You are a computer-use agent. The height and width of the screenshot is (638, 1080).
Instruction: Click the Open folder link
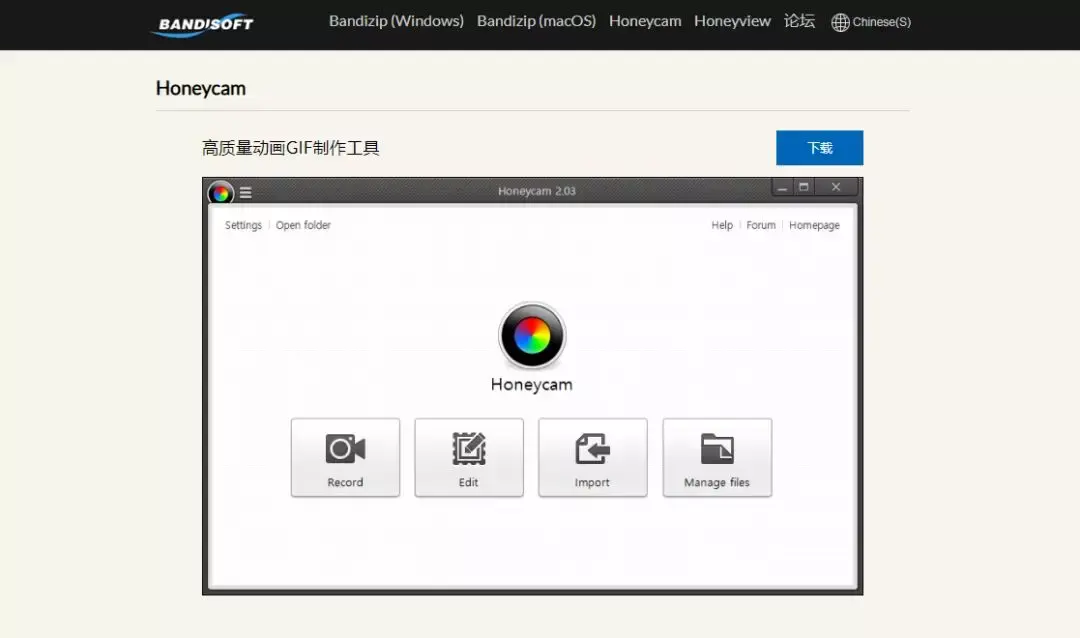[303, 225]
